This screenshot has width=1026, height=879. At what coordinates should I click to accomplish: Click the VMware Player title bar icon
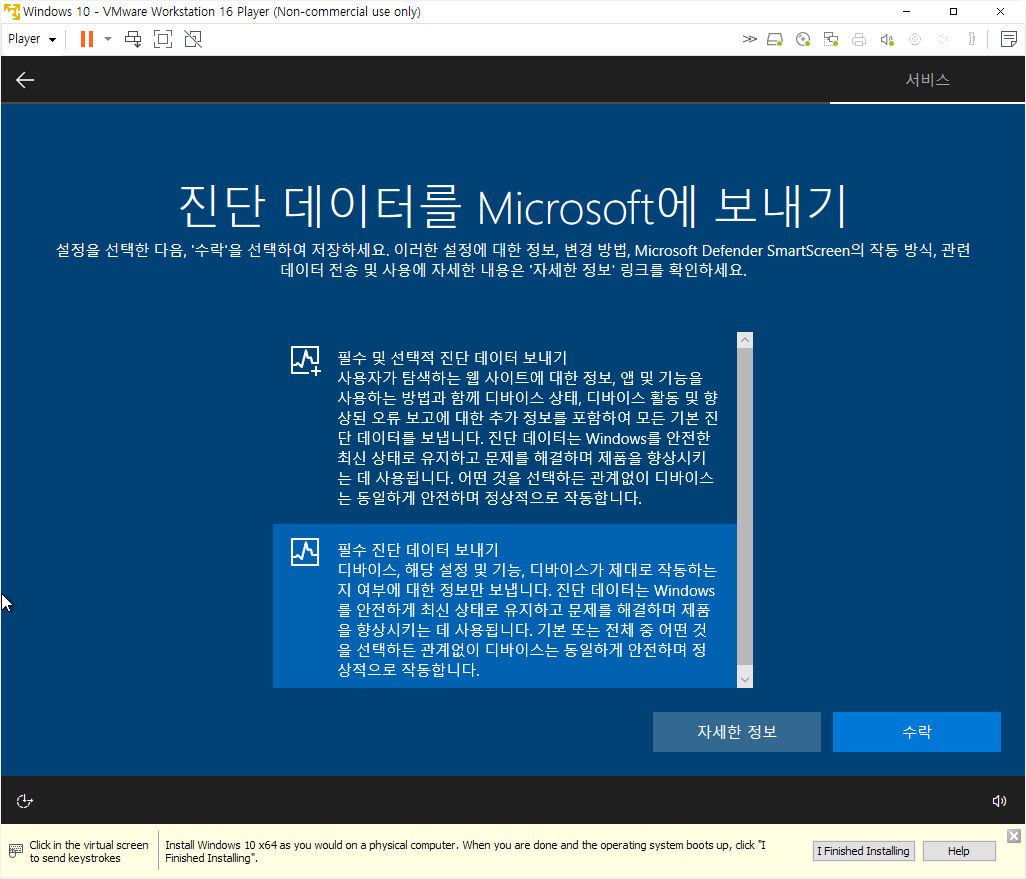click(12, 12)
